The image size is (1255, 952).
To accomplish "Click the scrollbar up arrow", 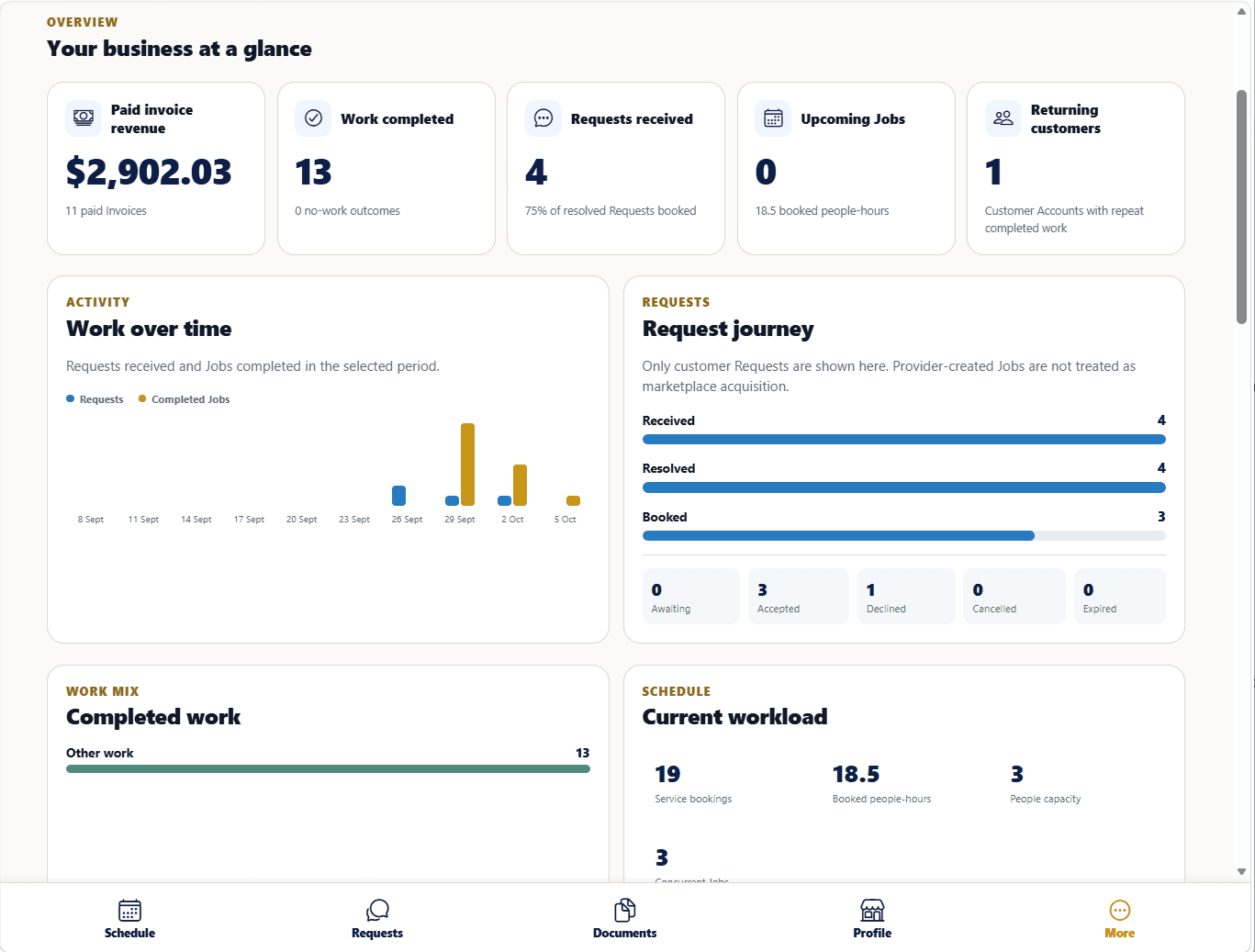I will [1241, 12].
